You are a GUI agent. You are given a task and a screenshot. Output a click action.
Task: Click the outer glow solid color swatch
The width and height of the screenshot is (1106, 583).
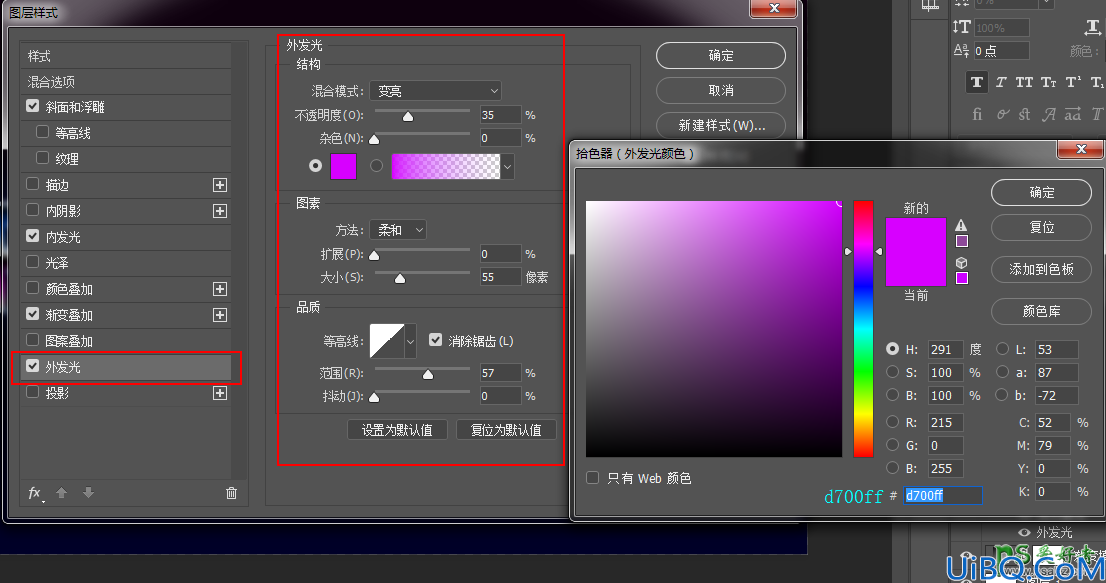[344, 166]
